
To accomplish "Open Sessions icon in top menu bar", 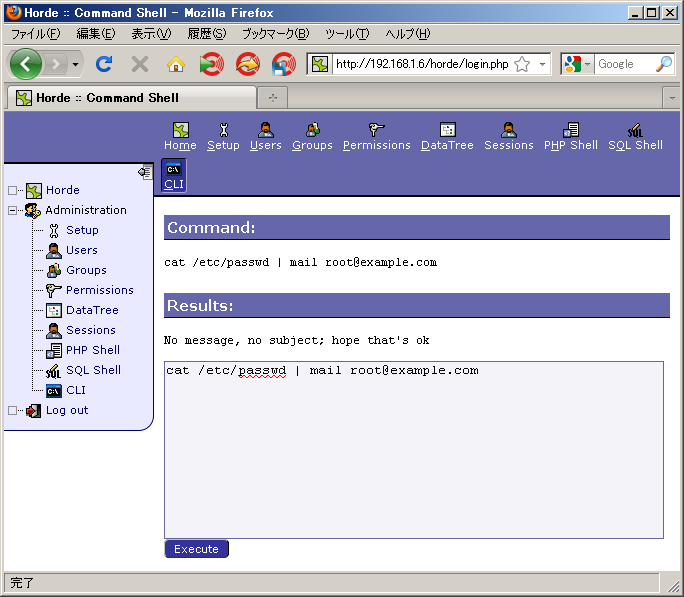I will pyautogui.click(x=509, y=130).
